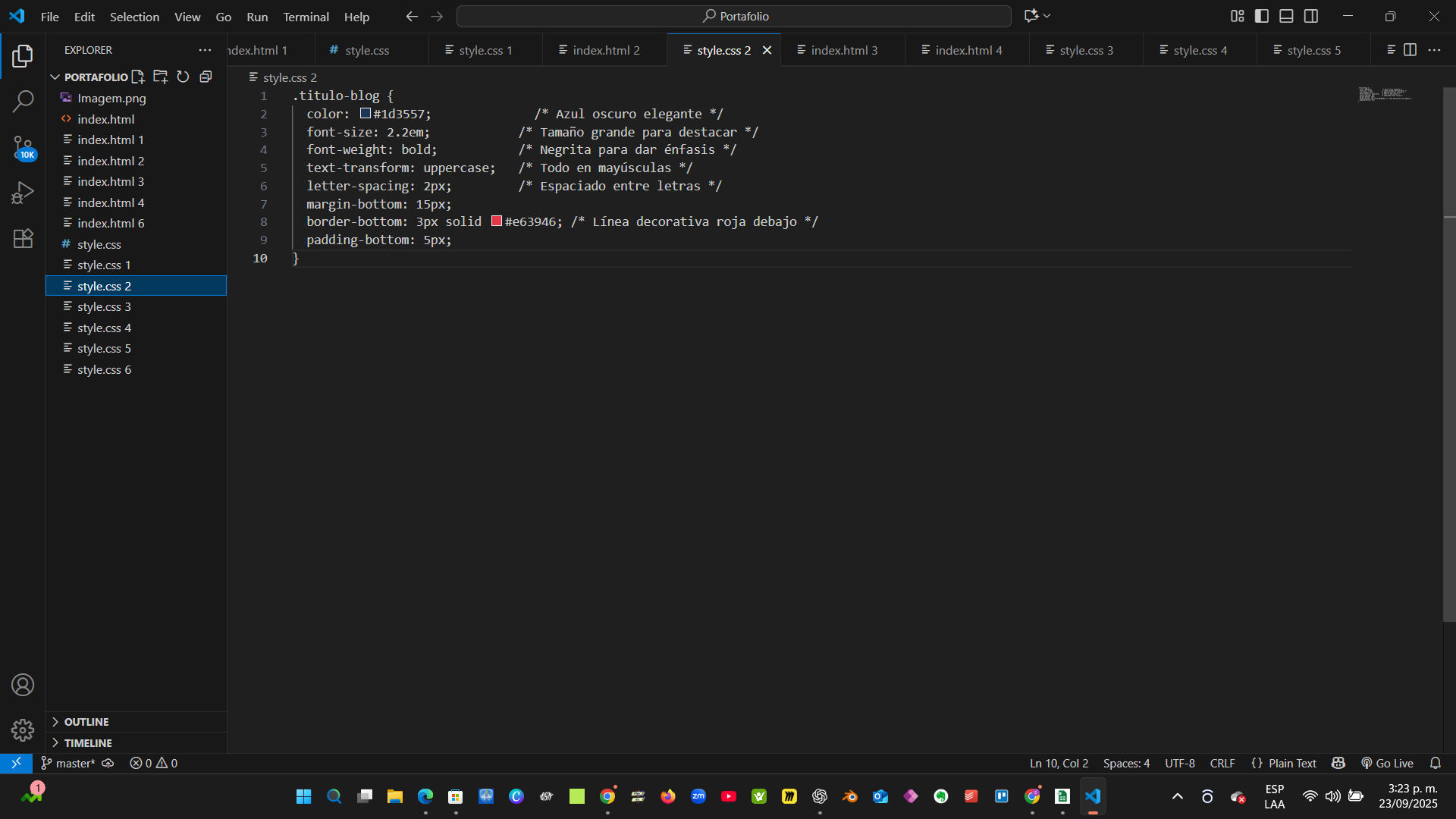The width and height of the screenshot is (1456, 819).
Task: Toggle the Primary Side Bar visibility
Action: pos(1262,16)
